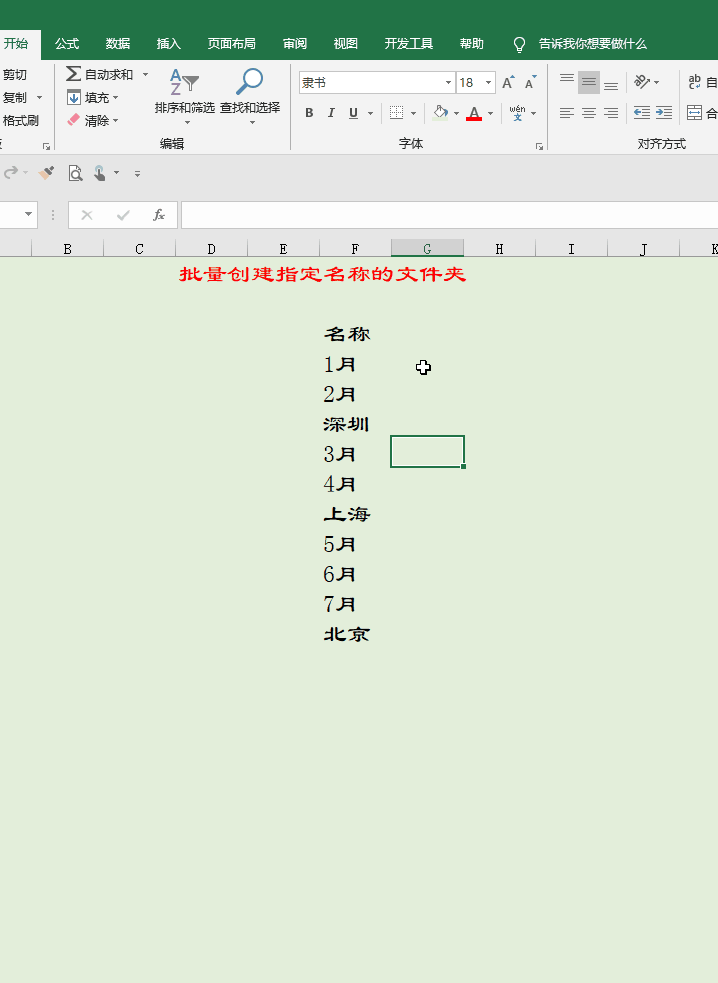
Task: Click the lightbulb Tell Me icon
Action: click(x=519, y=44)
